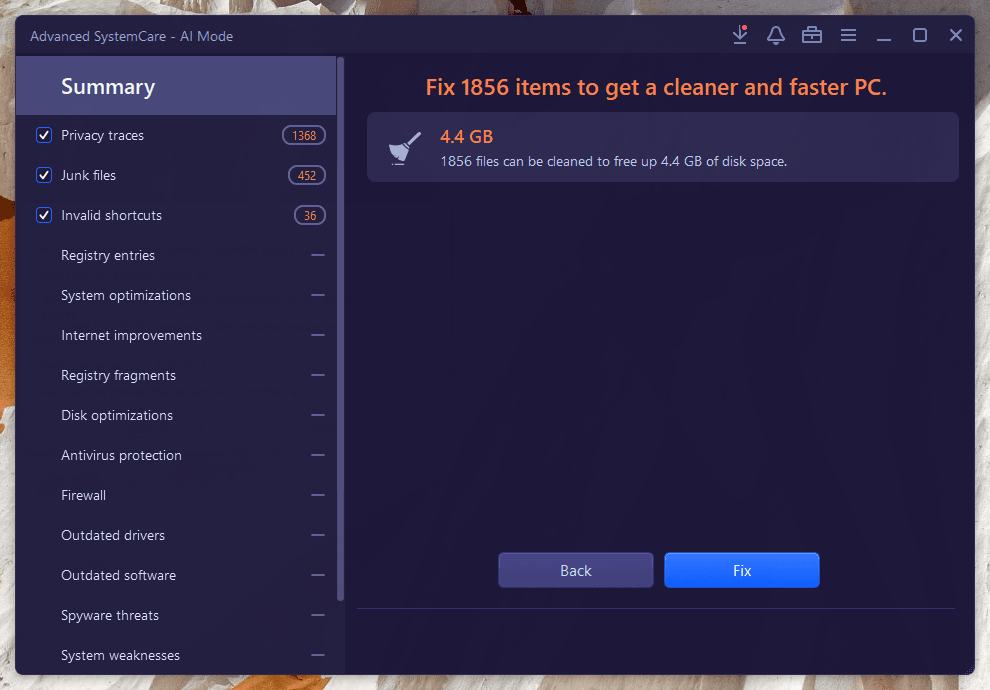
Task: Uncheck the Junk files checkbox
Action: click(x=44, y=175)
